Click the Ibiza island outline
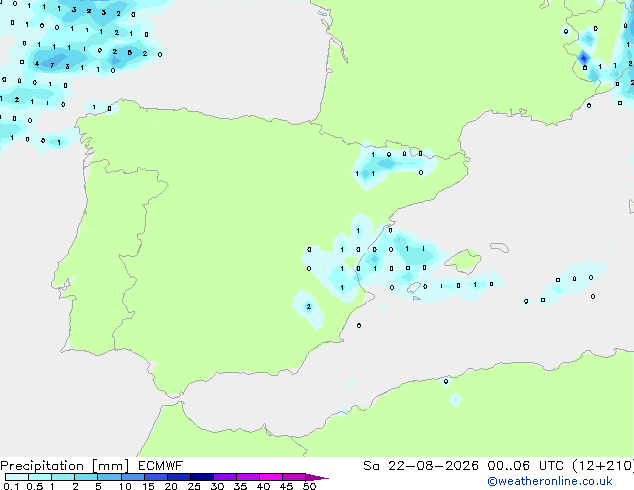This screenshot has height=490, width=634. pyautogui.click(x=414, y=287)
